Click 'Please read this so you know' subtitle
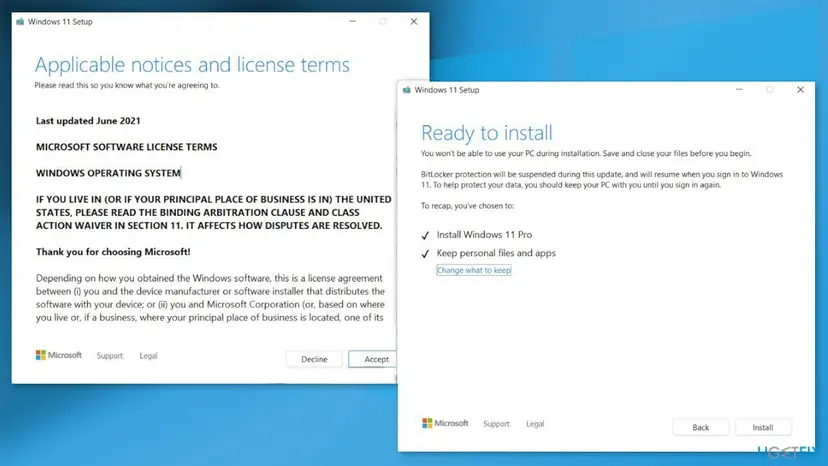The image size is (828, 466). coord(127,85)
